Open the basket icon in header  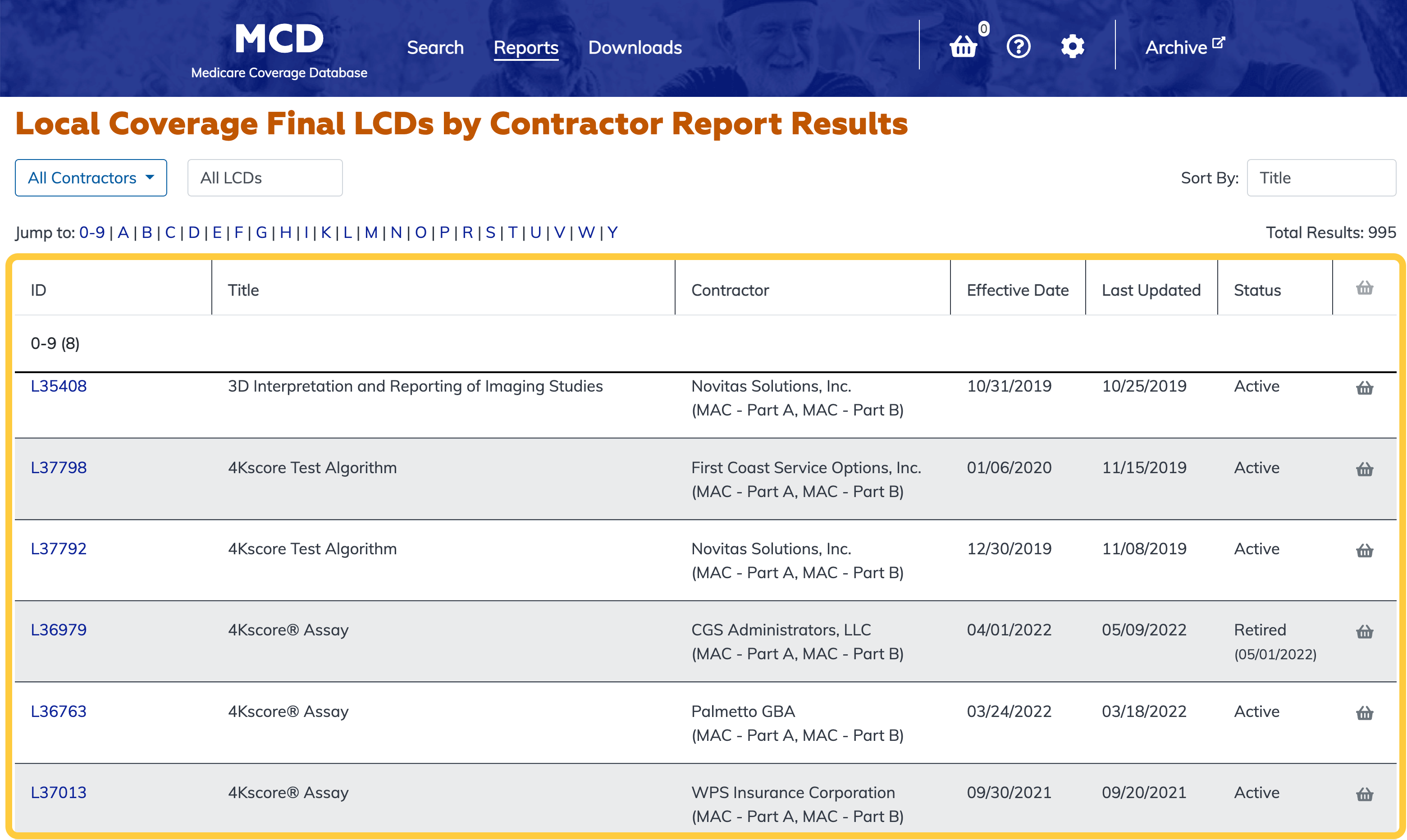[x=963, y=46]
